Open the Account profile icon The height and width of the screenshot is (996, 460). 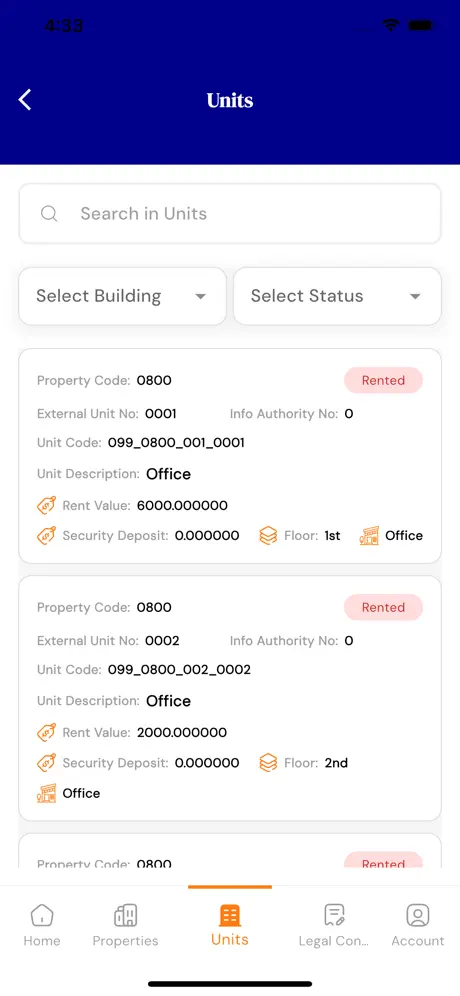(x=418, y=915)
